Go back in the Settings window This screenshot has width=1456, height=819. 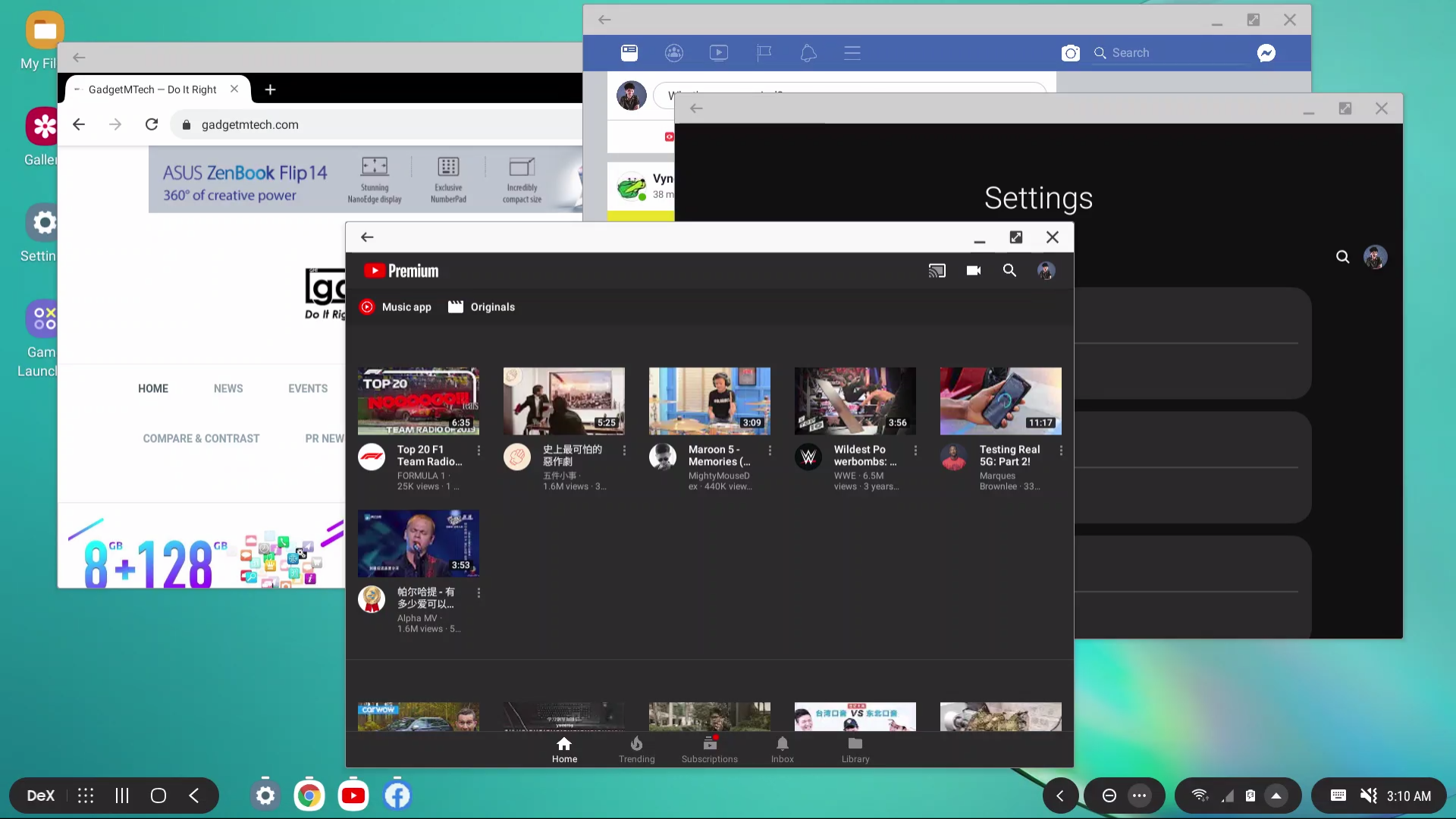click(696, 108)
